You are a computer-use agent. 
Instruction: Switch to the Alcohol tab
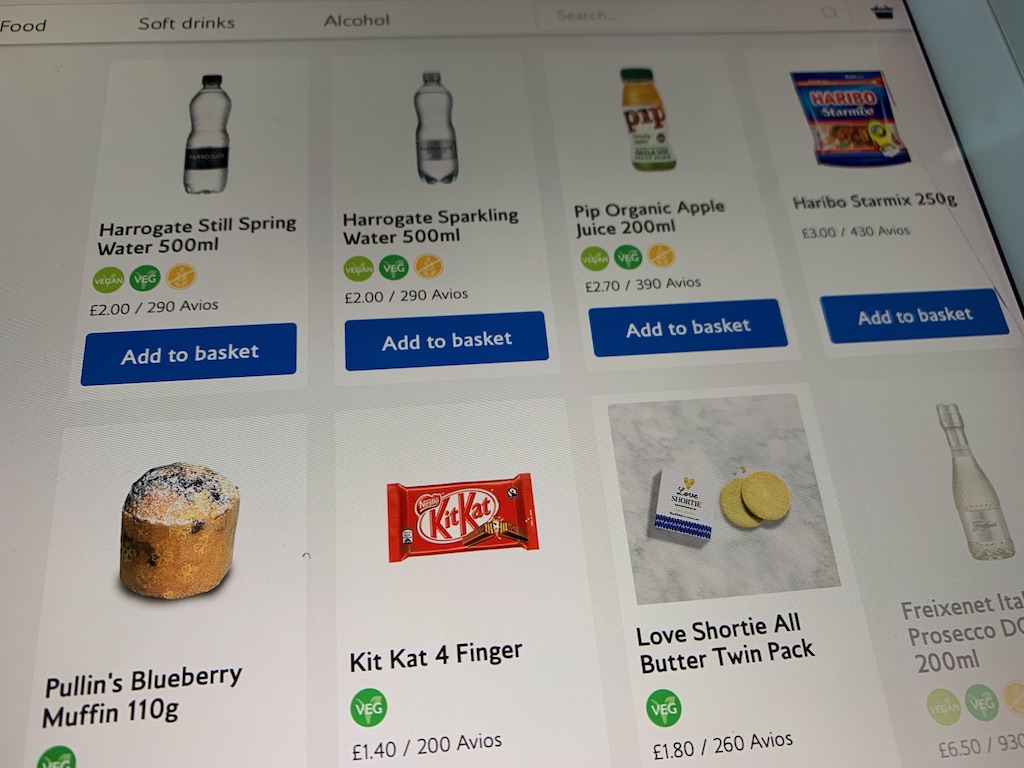coord(357,20)
